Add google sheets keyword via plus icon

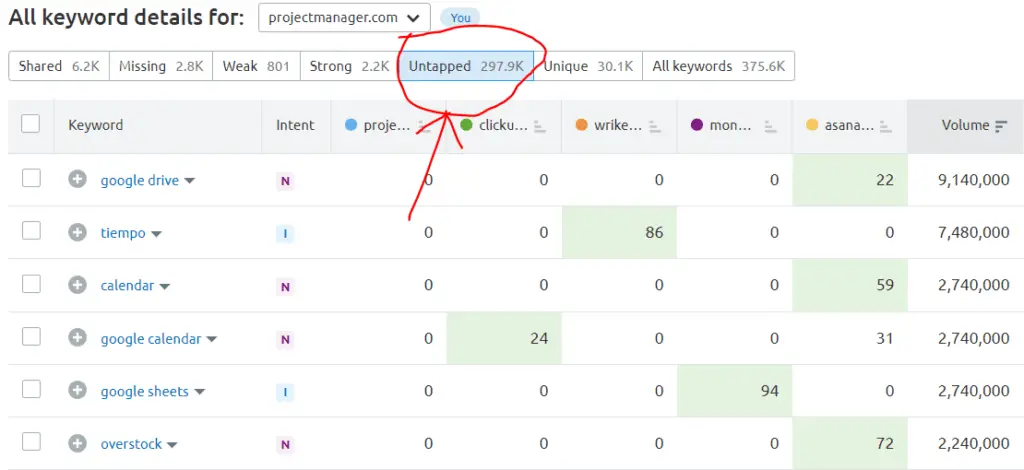point(78,391)
